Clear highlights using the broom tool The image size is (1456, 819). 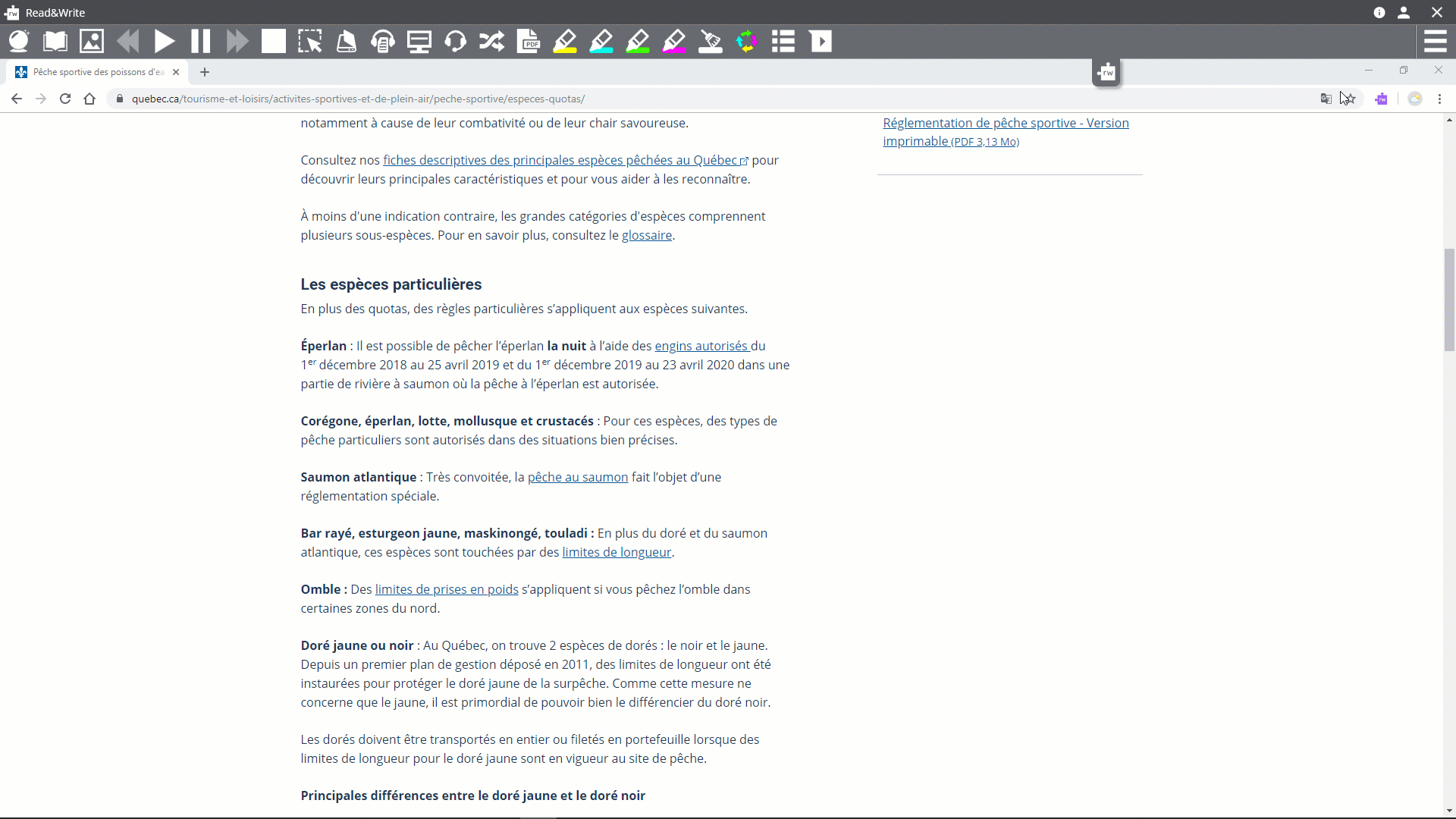[x=711, y=42]
